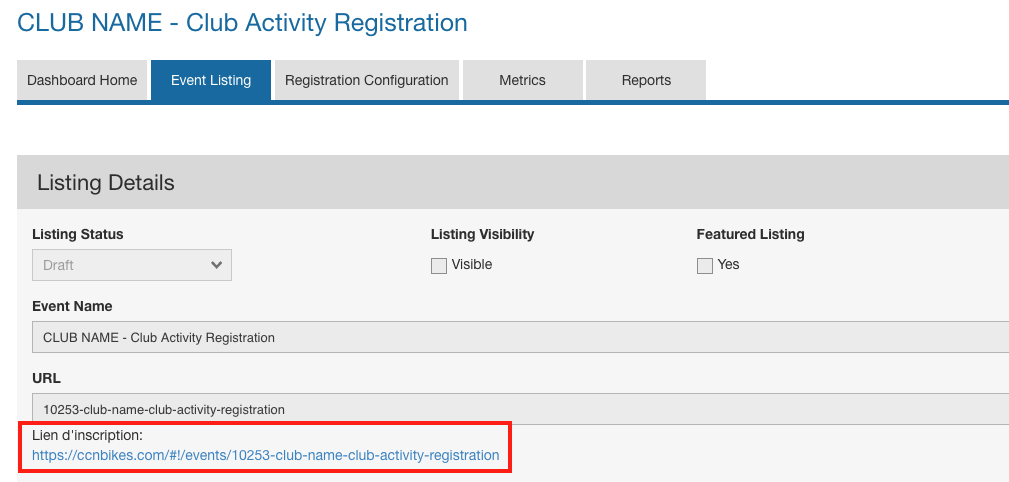Click inside the Event Name text field

[x=520, y=337]
